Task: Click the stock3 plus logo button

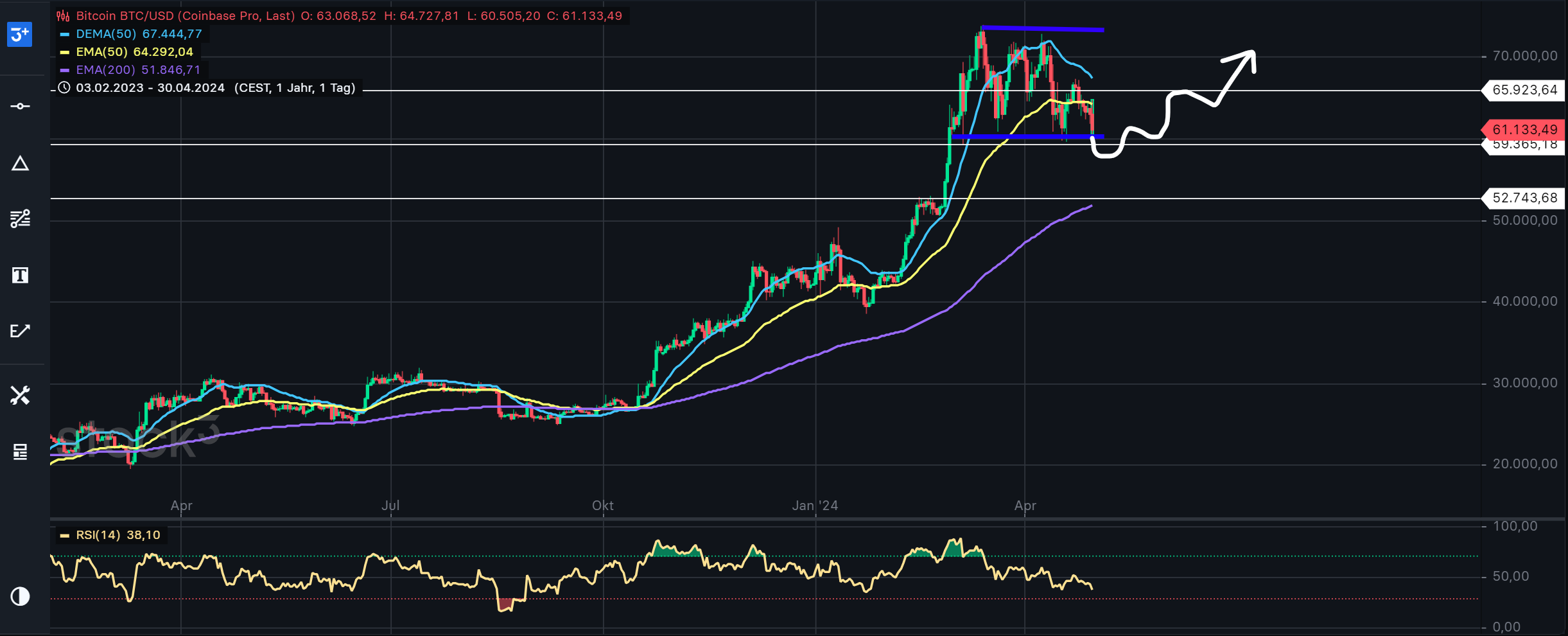Action: click(20, 34)
